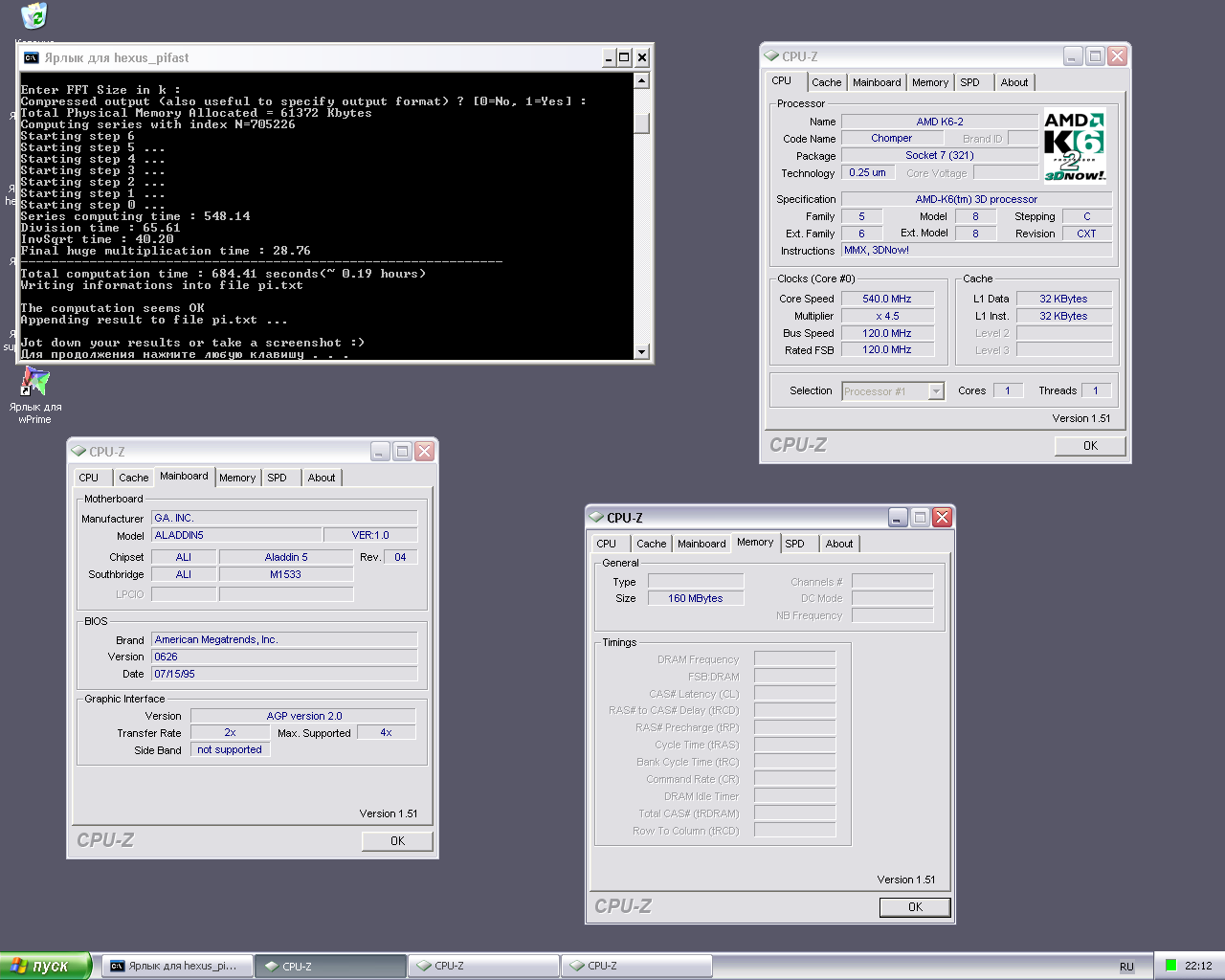Viewport: 1225px width, 980px height.
Task: Click the BIOS date 07/15/95
Action: pos(284,674)
